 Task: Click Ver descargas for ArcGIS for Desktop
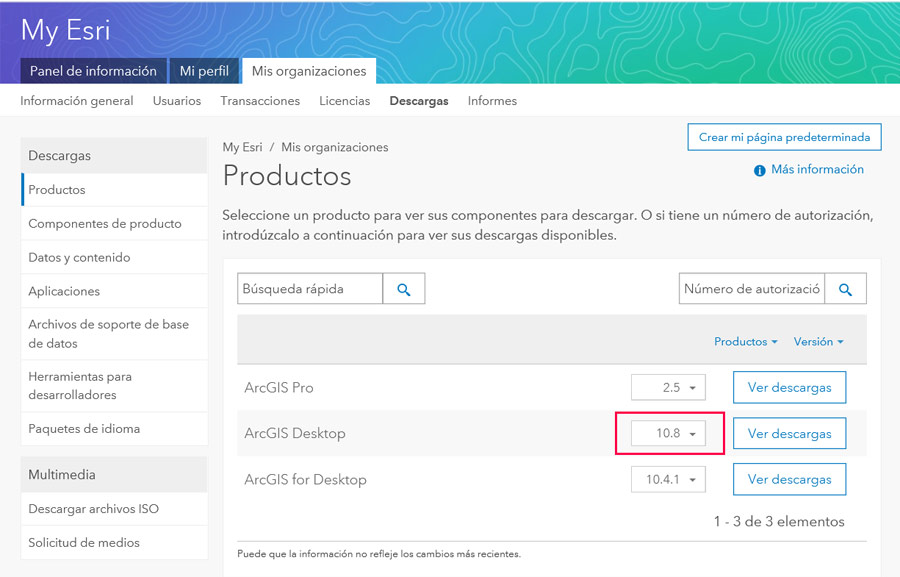(789, 479)
